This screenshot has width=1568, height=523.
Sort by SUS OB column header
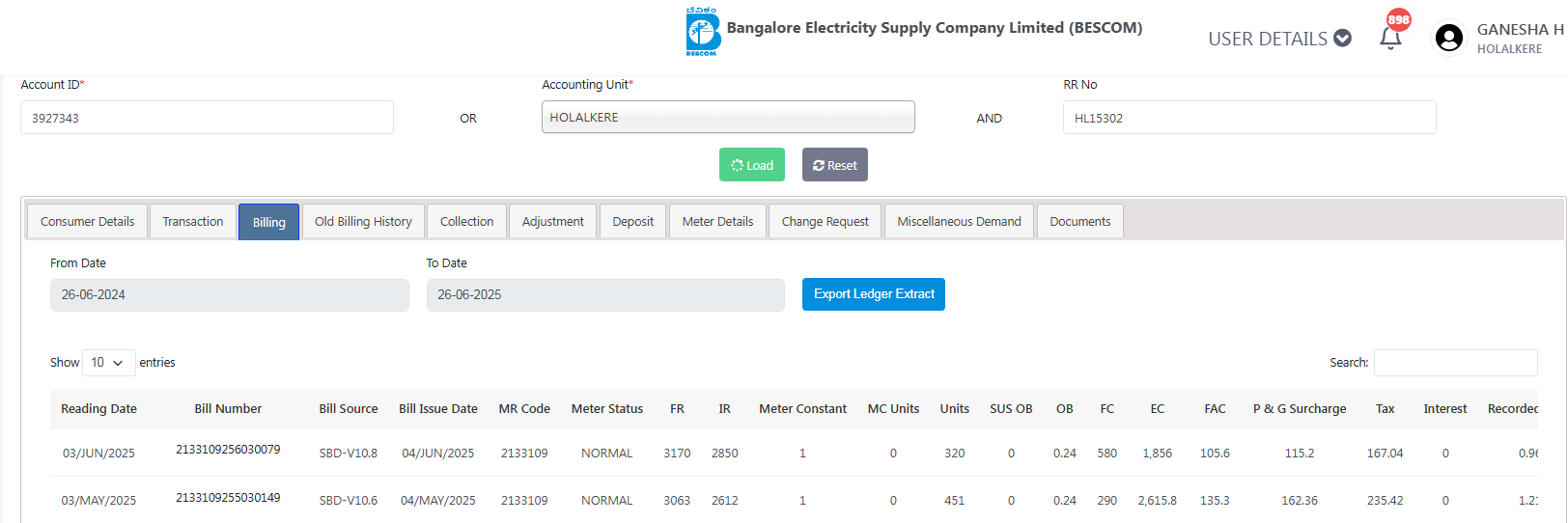1011,409
